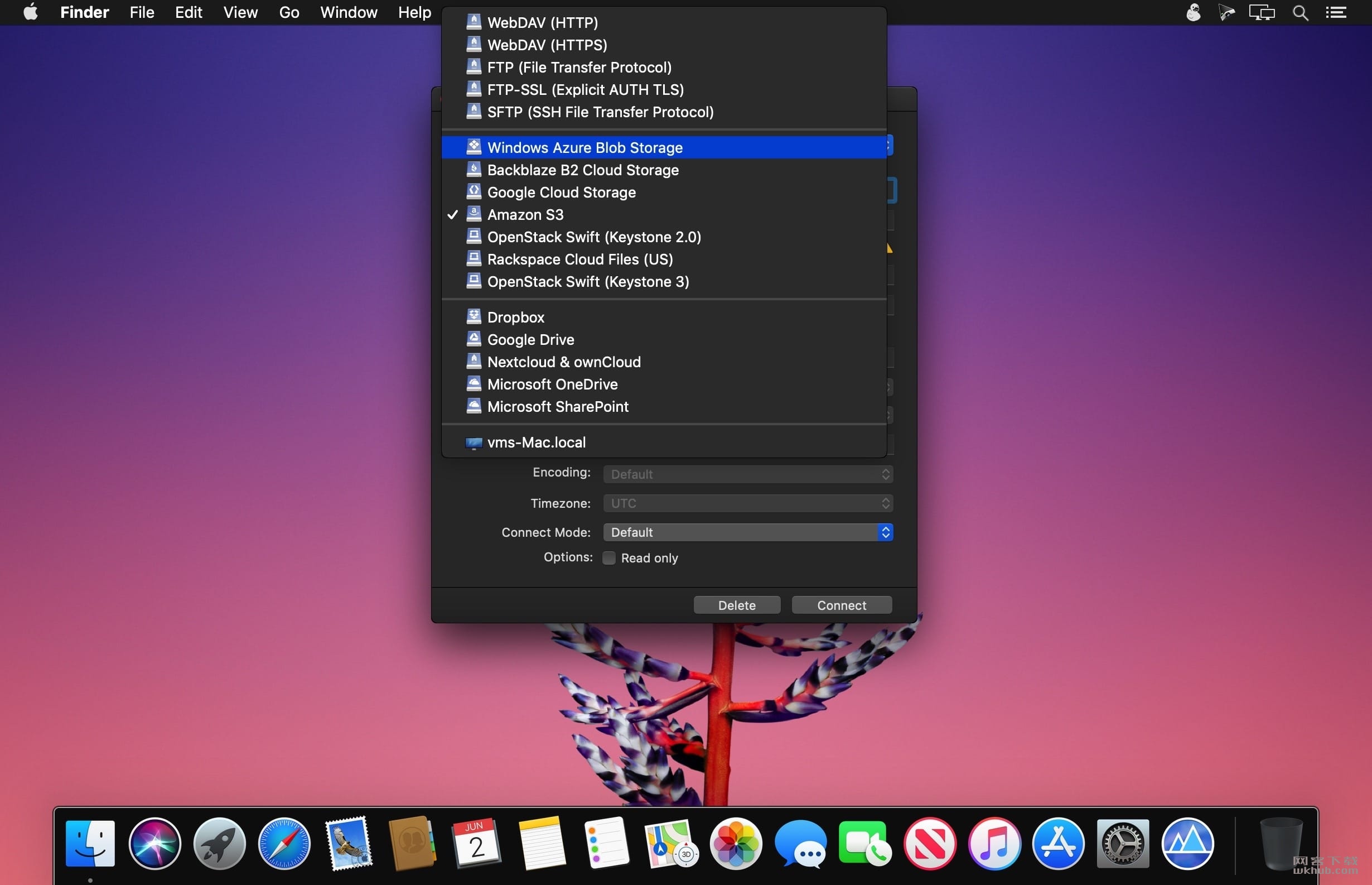
Task: Open the Go menu
Action: (289, 12)
